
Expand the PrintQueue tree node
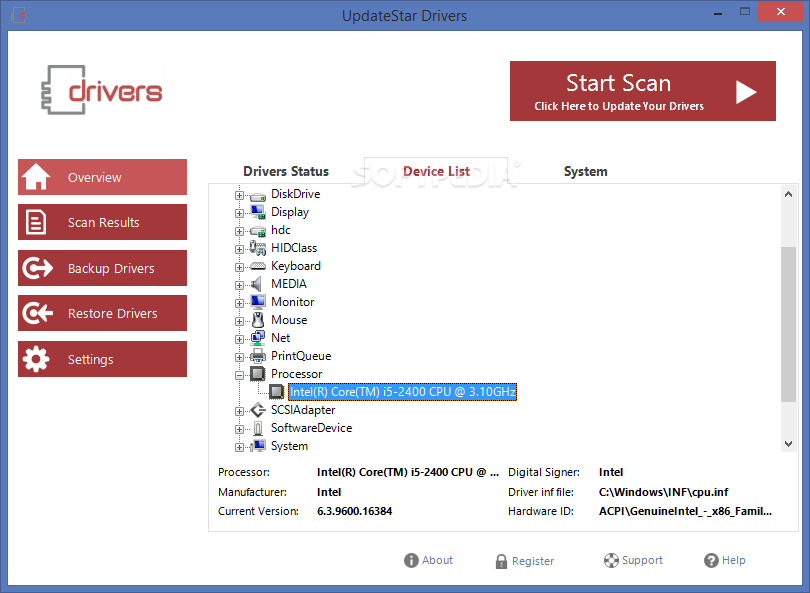[239, 357]
